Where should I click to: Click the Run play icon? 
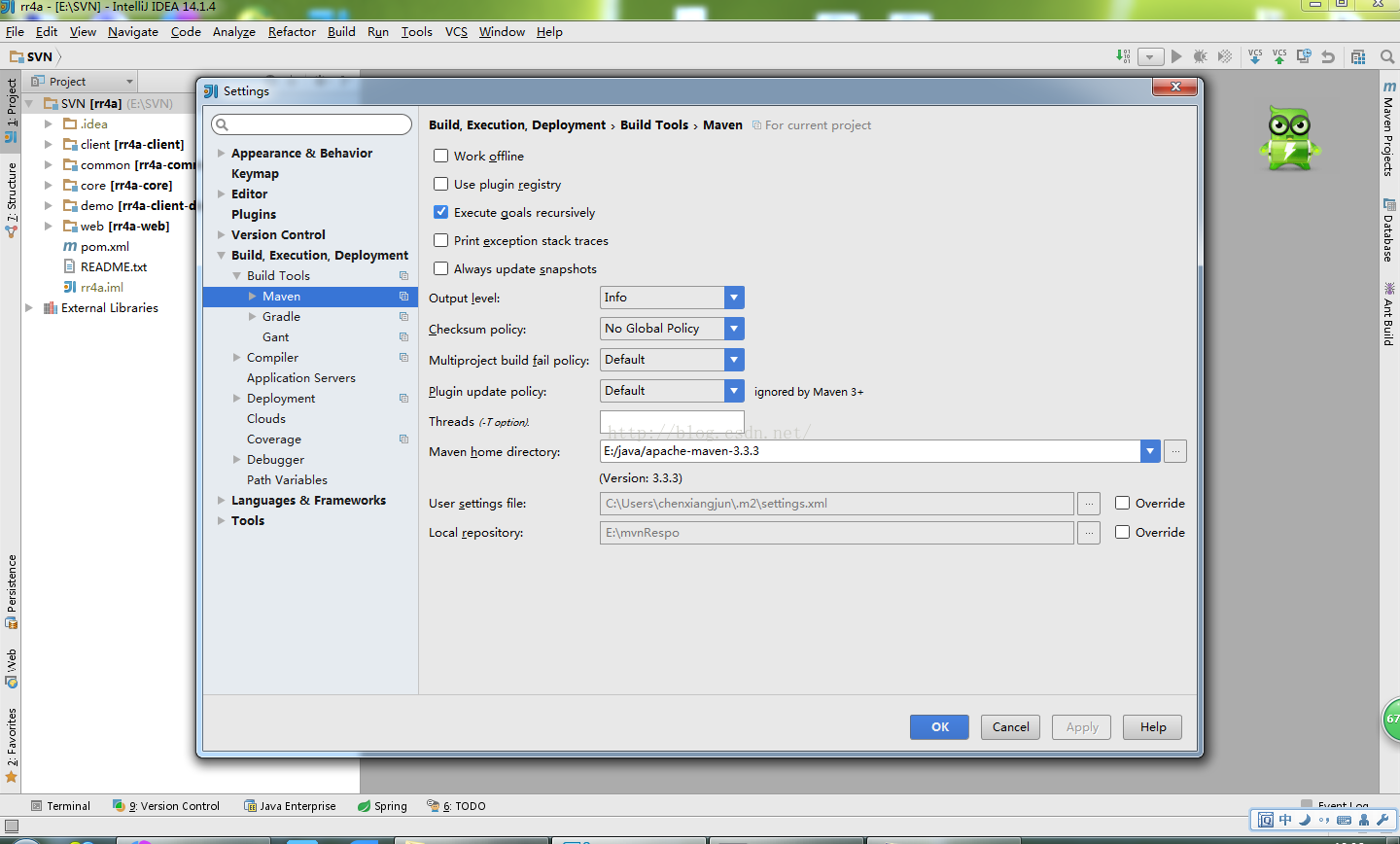click(1176, 56)
